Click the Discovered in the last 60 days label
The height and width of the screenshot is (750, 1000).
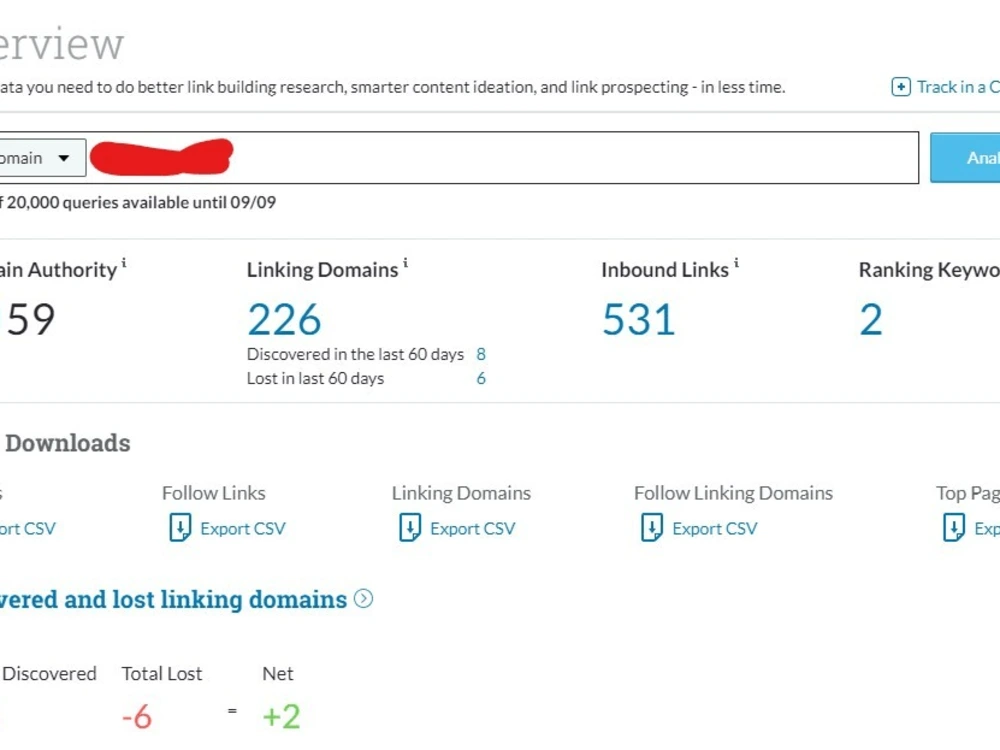pos(355,355)
